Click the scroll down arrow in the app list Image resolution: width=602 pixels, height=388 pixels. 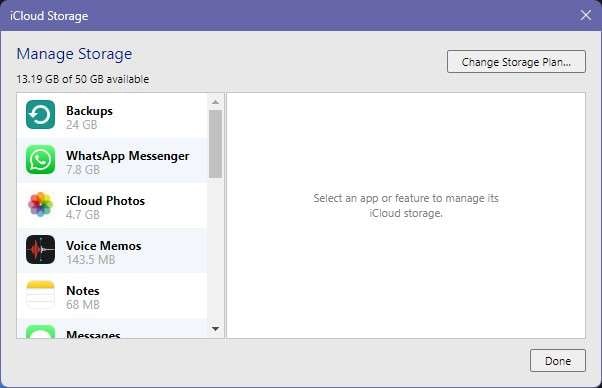point(216,329)
